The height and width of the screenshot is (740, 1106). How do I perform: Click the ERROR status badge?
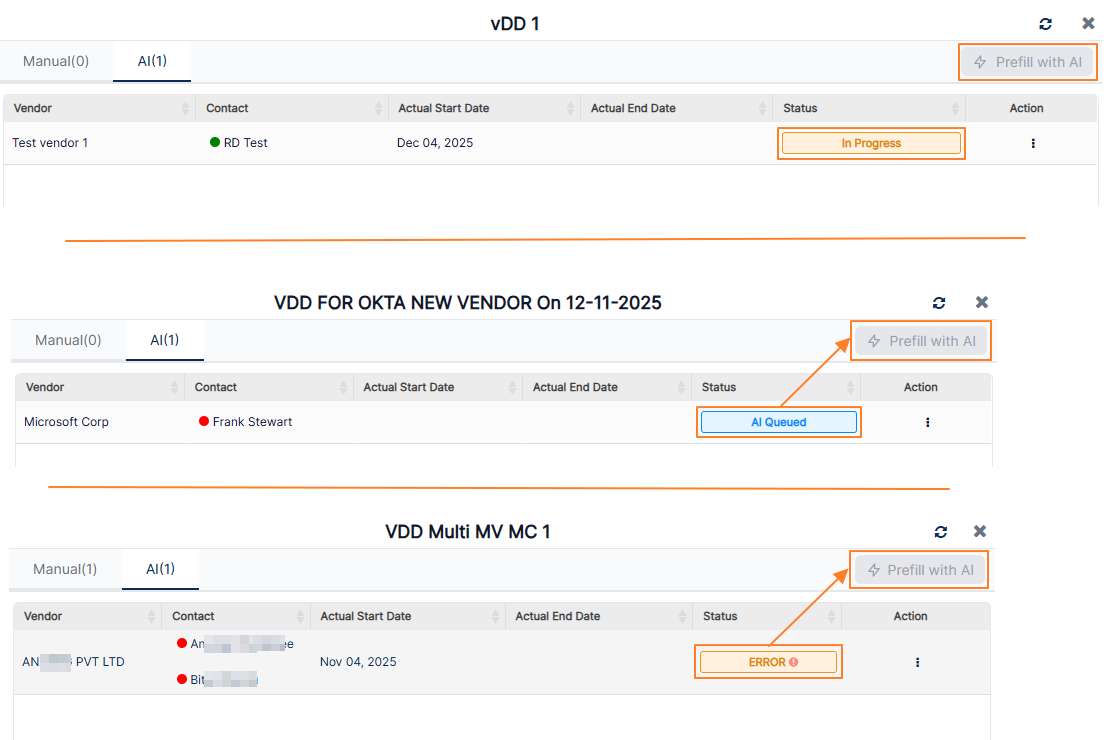pyautogui.click(x=768, y=662)
